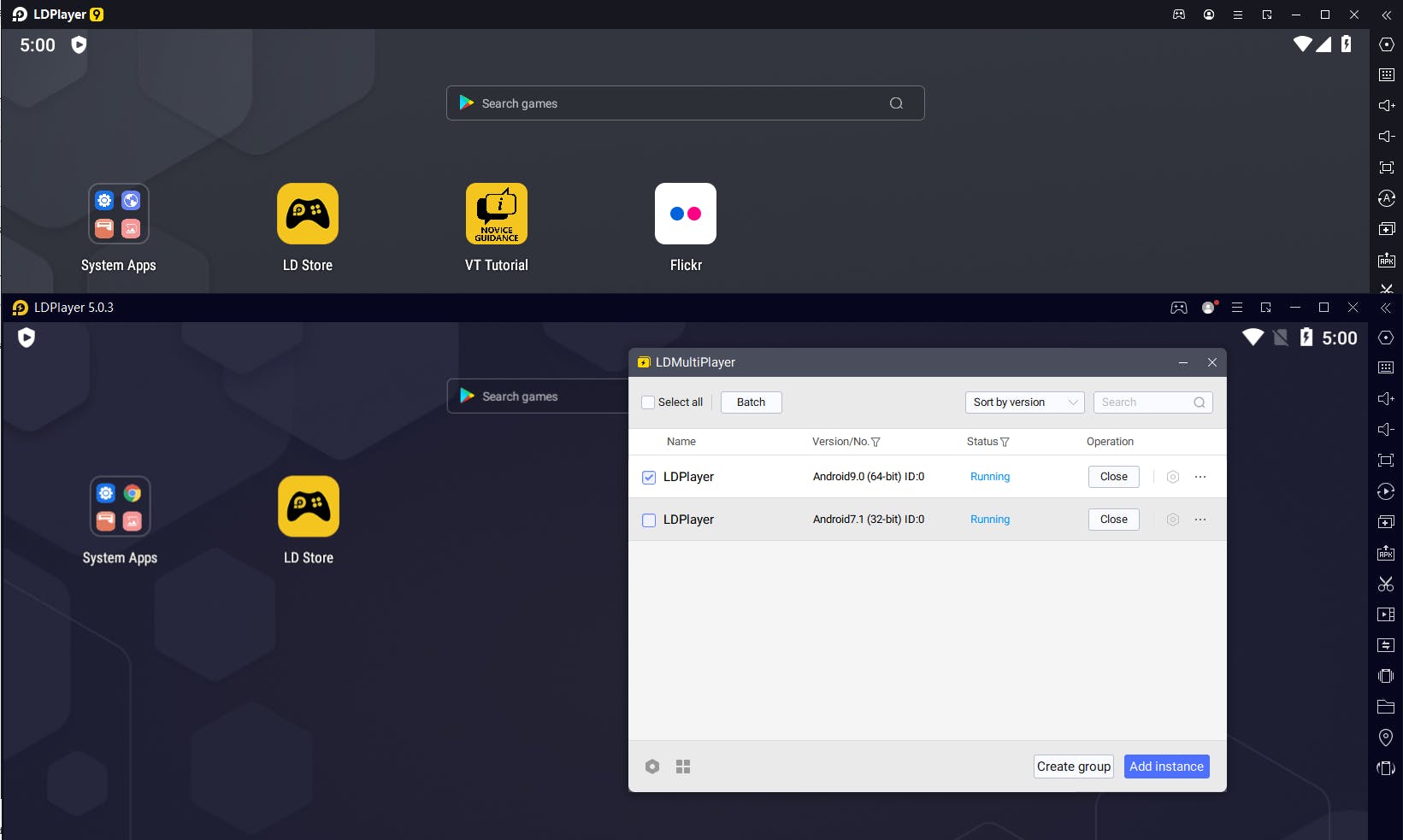The height and width of the screenshot is (840, 1403).
Task: Collapse the sidebar of the LDPlayer 9 window
Action: point(1387,15)
